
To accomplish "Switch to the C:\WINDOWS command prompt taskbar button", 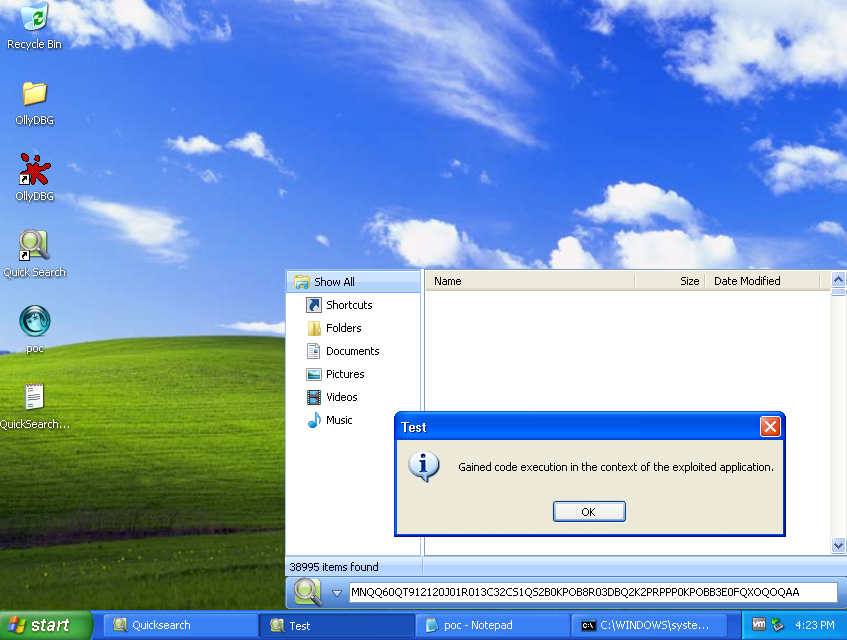I will pyautogui.click(x=649, y=625).
